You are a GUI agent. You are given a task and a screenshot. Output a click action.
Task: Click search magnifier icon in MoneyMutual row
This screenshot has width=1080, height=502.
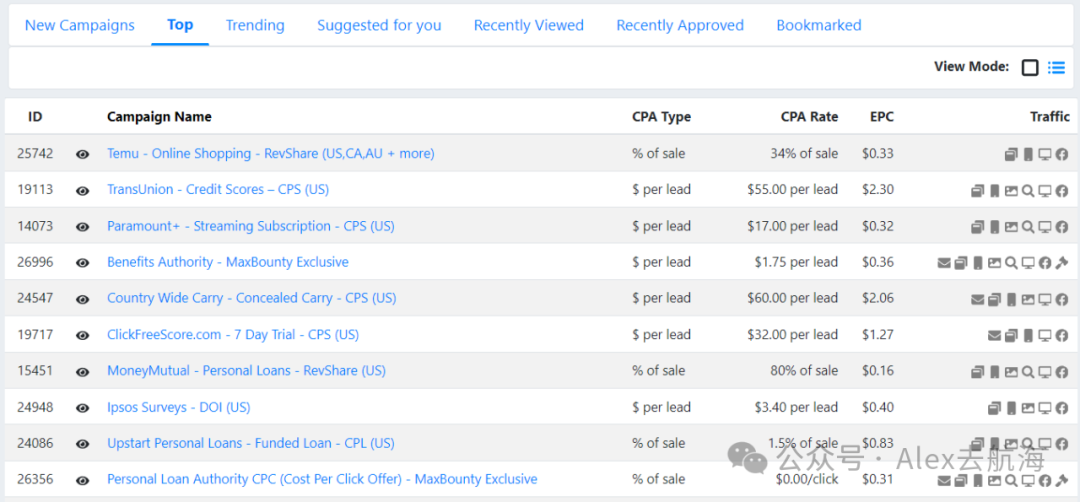pyautogui.click(x=1028, y=372)
